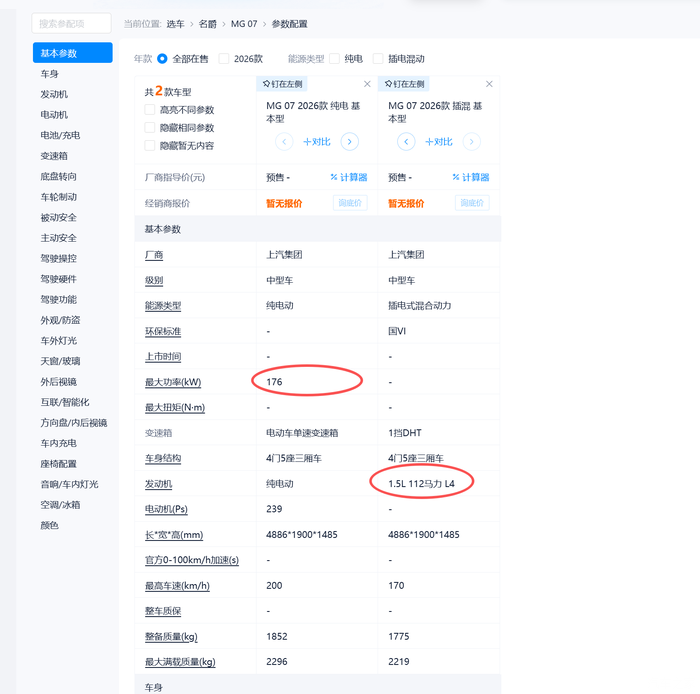Viewport: 700px width, 694px height.
Task: Jump to 车身 section in sidebar
Action: [50, 74]
